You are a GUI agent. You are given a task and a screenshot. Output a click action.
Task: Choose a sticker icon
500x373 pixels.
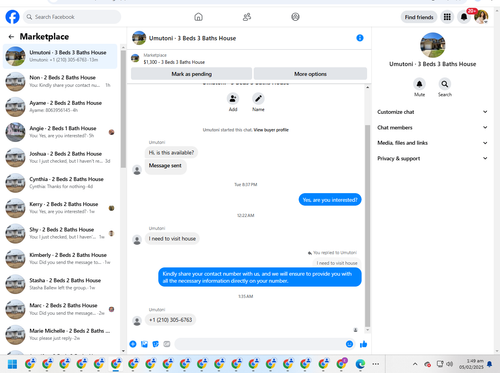[x=156, y=344]
